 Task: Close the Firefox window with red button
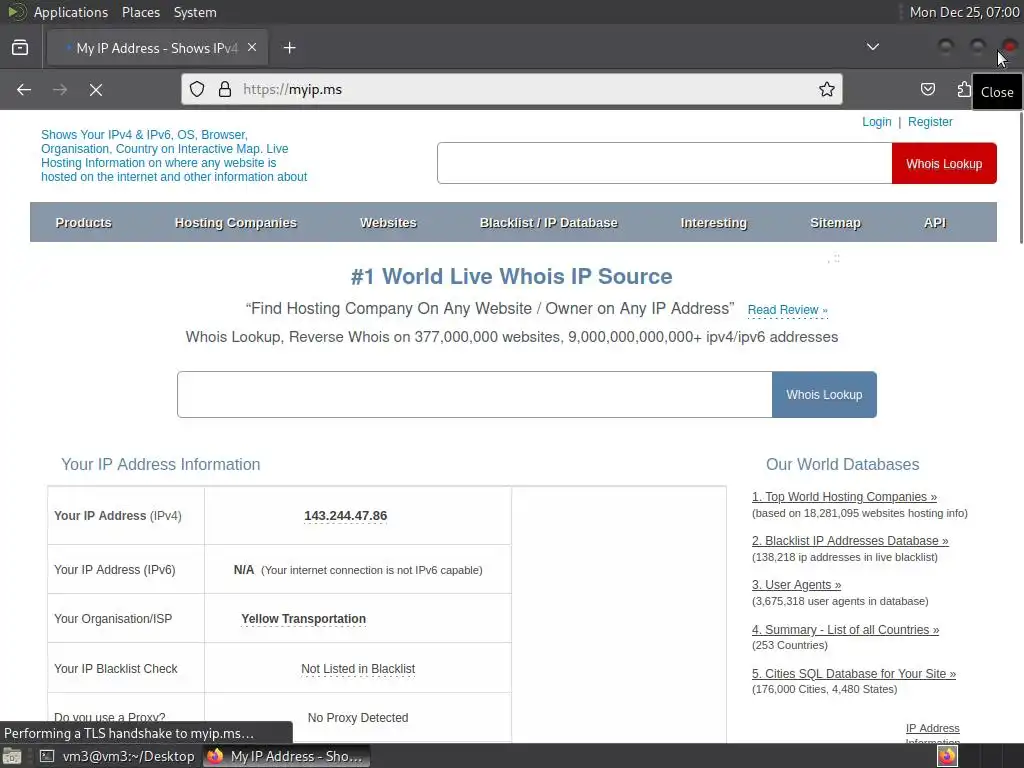(x=1009, y=46)
